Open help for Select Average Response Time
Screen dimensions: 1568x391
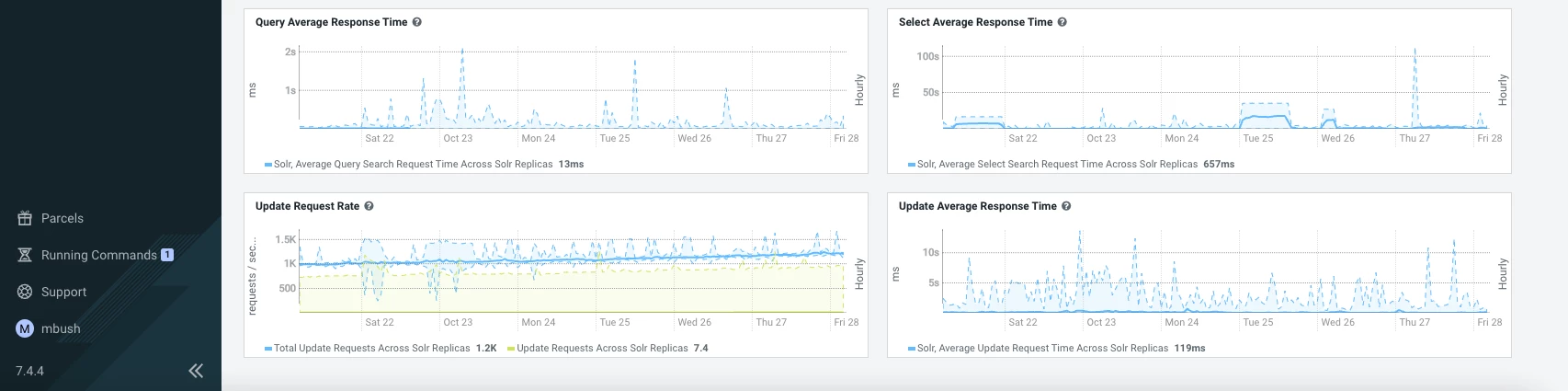1062,22
